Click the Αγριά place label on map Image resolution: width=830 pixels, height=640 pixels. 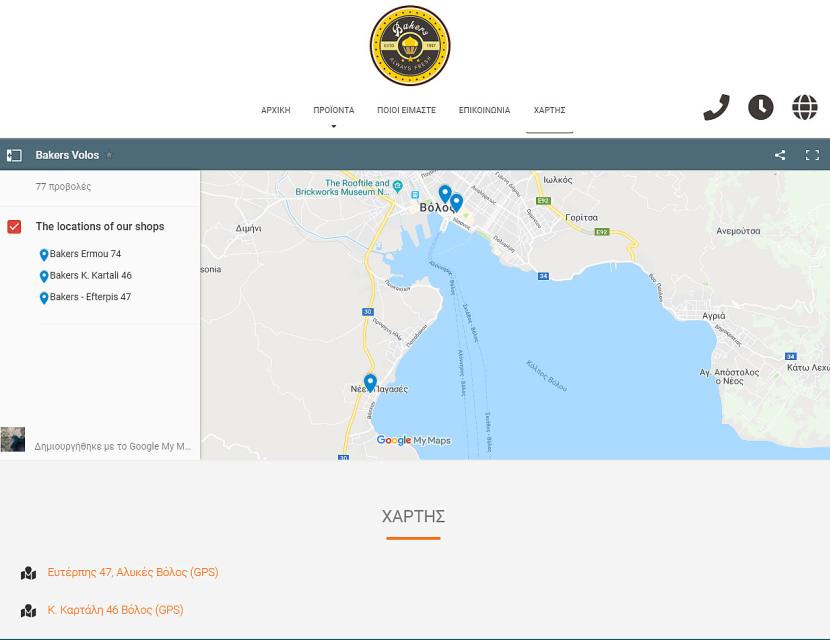tap(714, 316)
